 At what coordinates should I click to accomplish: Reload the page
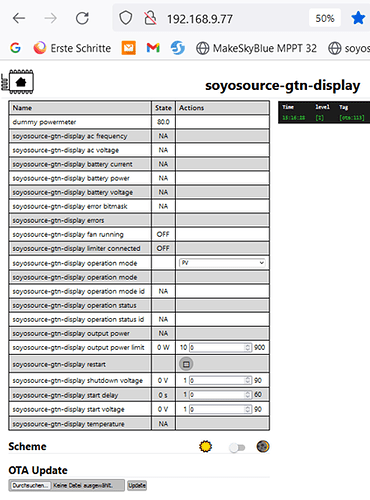(82, 18)
